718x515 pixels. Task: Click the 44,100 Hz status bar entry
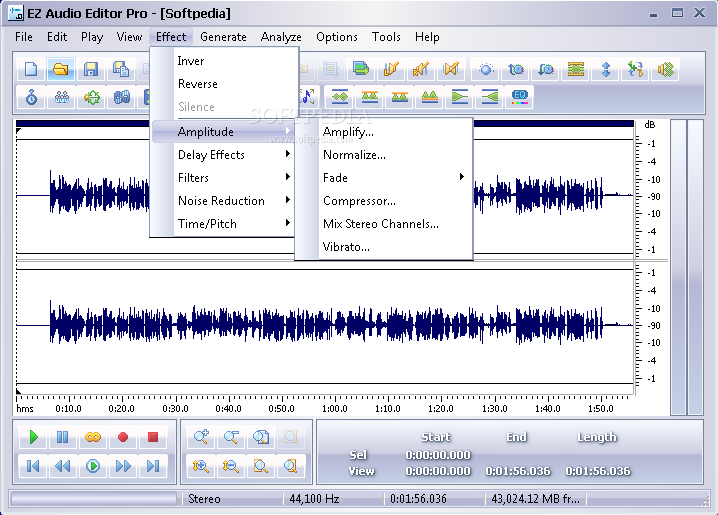point(314,499)
